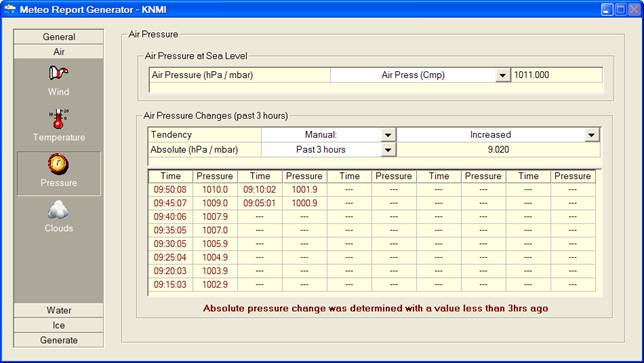
Task: Click the 9.020 absolute change field
Action: 498,150
